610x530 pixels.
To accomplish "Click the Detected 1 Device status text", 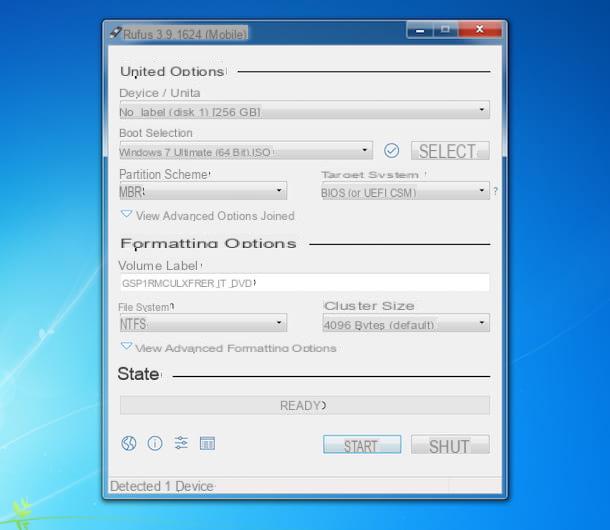I will [162, 486].
